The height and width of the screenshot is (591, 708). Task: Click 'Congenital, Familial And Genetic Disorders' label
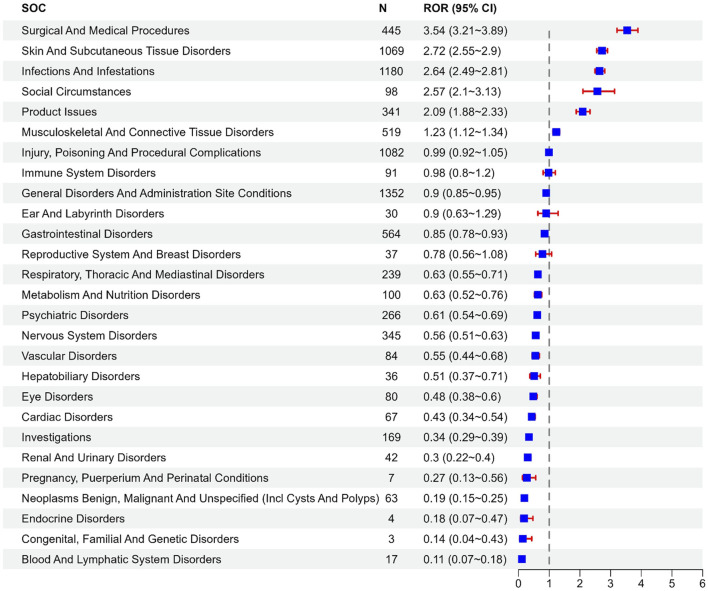tap(130, 539)
